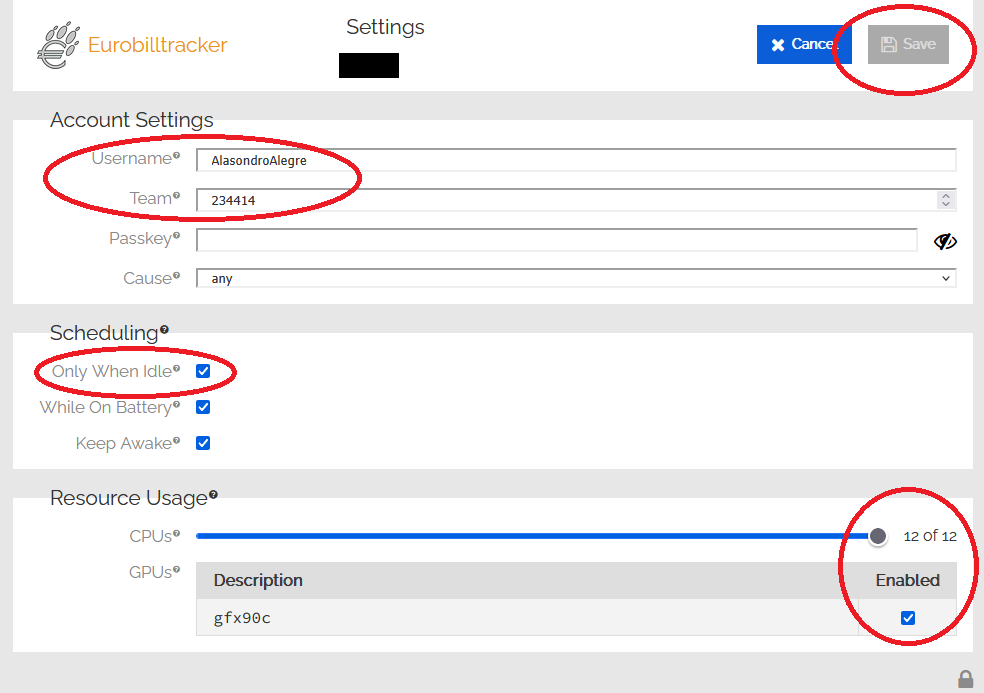The height and width of the screenshot is (693, 984).
Task: Click into the Passkey field
Action: [557, 240]
